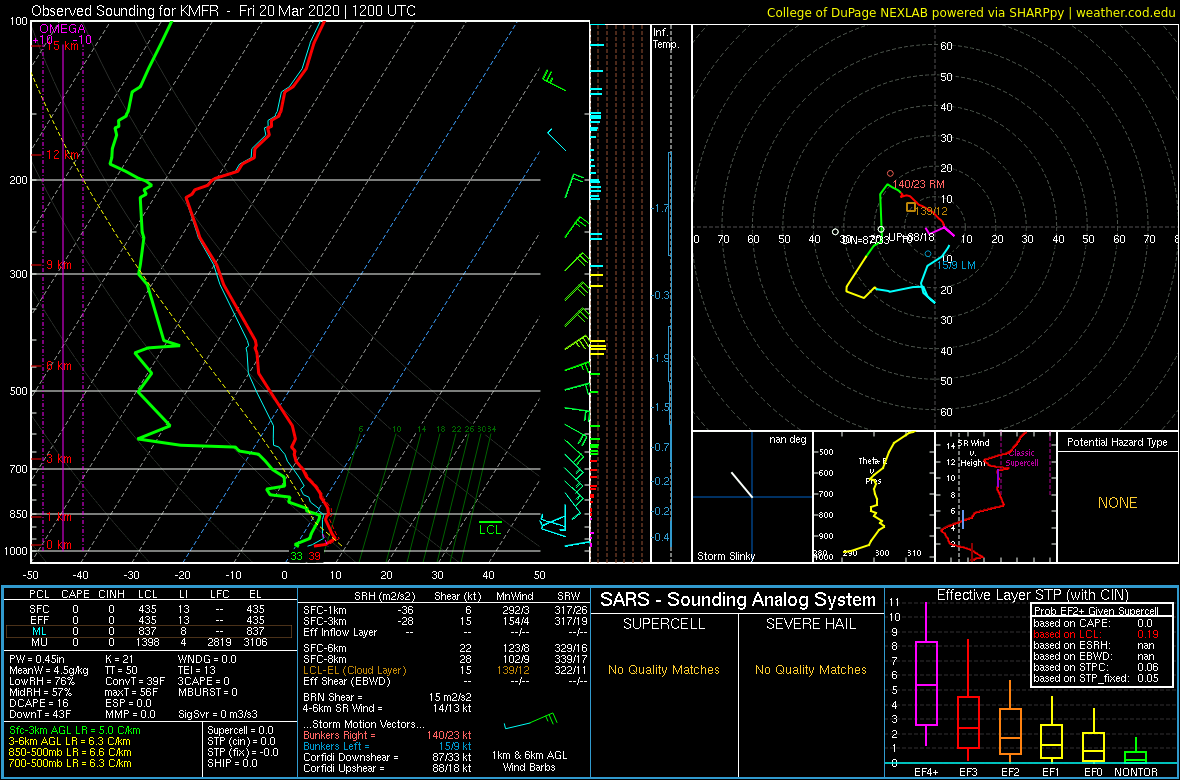Image resolution: width=1180 pixels, height=780 pixels.
Task: Click the "Corfidi Upshear =" line
Action: 387,768
